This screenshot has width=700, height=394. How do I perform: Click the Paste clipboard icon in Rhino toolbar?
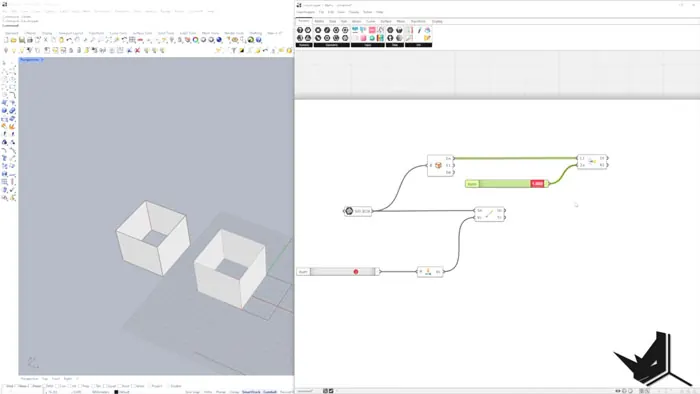point(61,40)
